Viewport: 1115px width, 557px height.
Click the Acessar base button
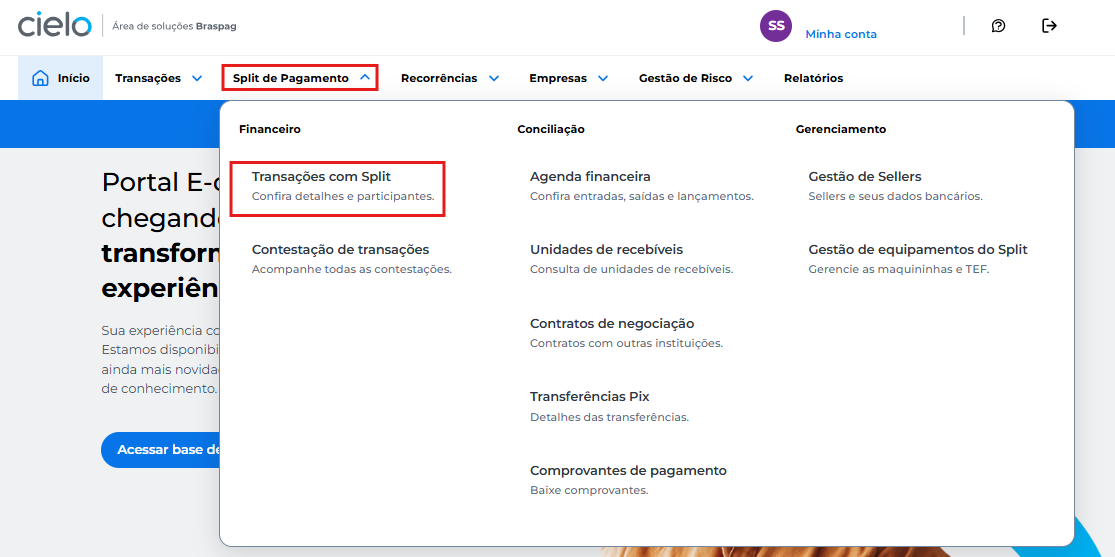(x=161, y=450)
